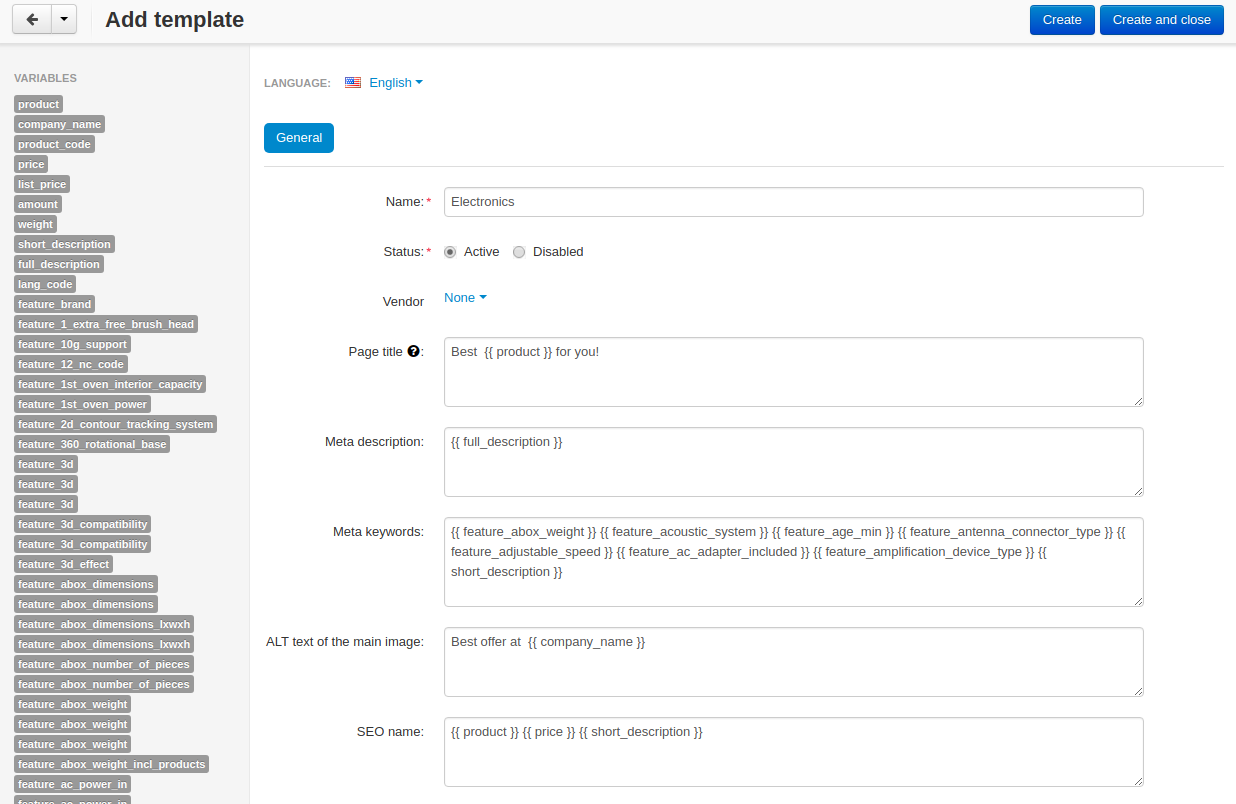This screenshot has height=804, width=1236.
Task: Insert the price variable tag
Action: click(31, 164)
